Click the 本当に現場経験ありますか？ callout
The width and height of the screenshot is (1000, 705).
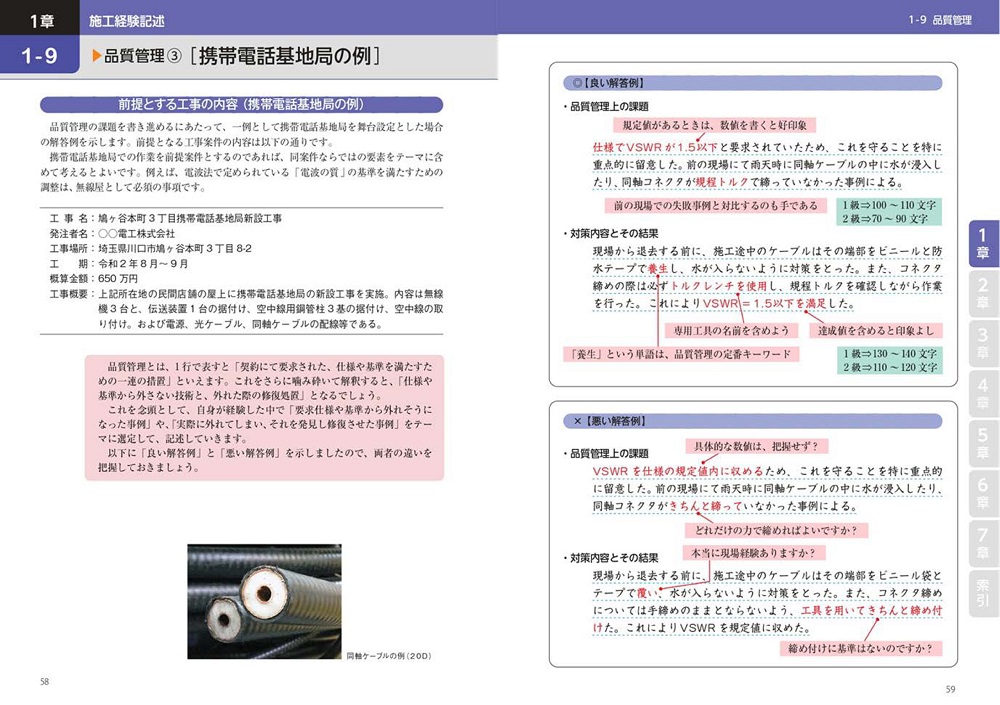point(753,553)
